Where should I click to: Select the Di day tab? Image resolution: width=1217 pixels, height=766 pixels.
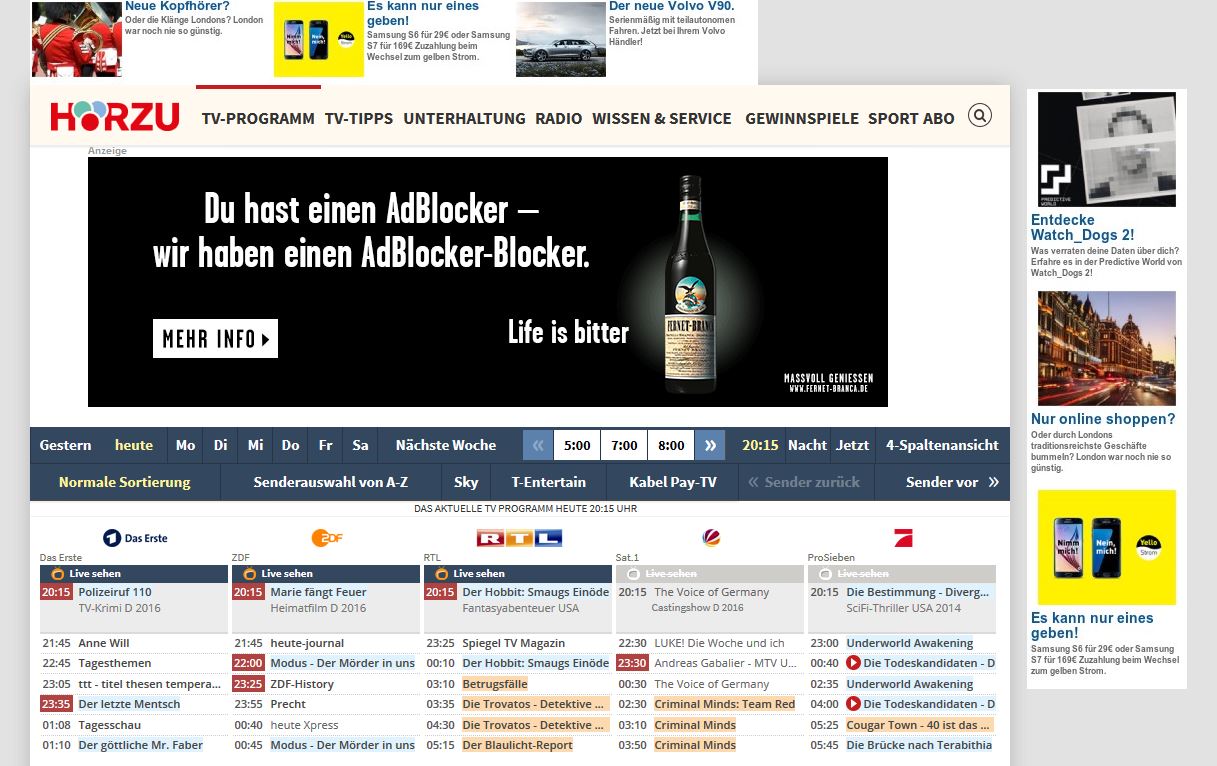tap(221, 445)
